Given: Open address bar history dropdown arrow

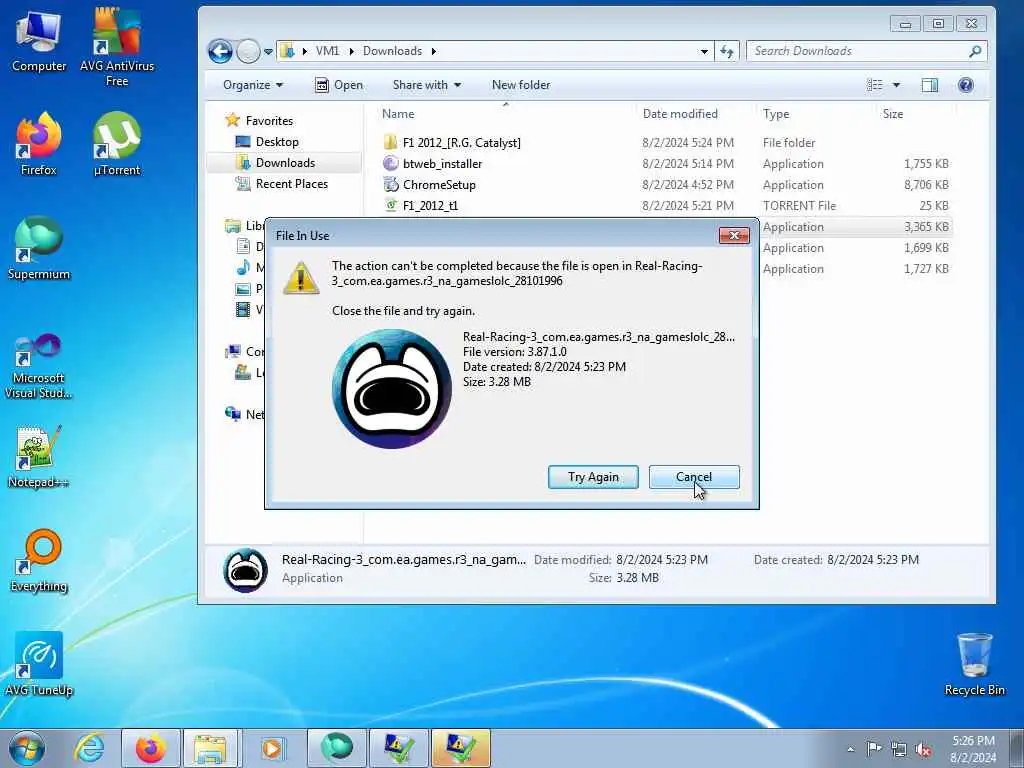Looking at the screenshot, I should pos(704,51).
